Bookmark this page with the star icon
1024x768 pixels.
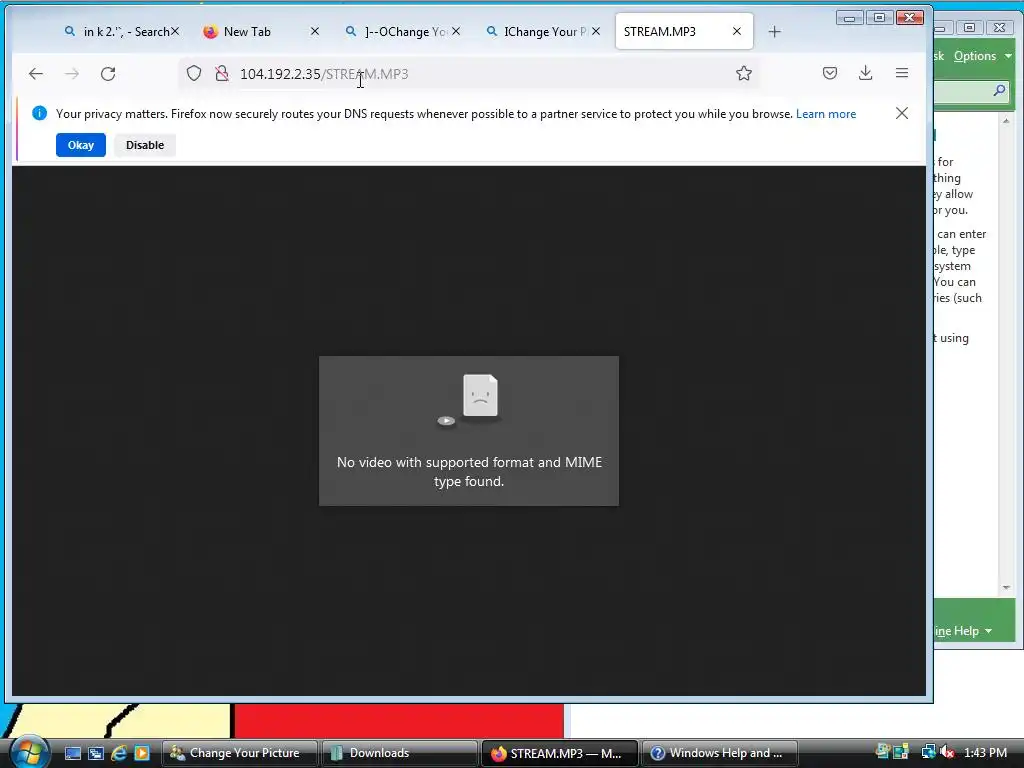pos(744,73)
